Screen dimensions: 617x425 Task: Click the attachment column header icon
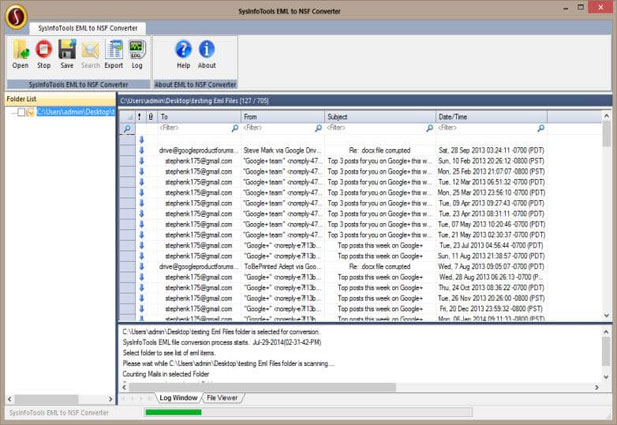pyautogui.click(x=151, y=116)
